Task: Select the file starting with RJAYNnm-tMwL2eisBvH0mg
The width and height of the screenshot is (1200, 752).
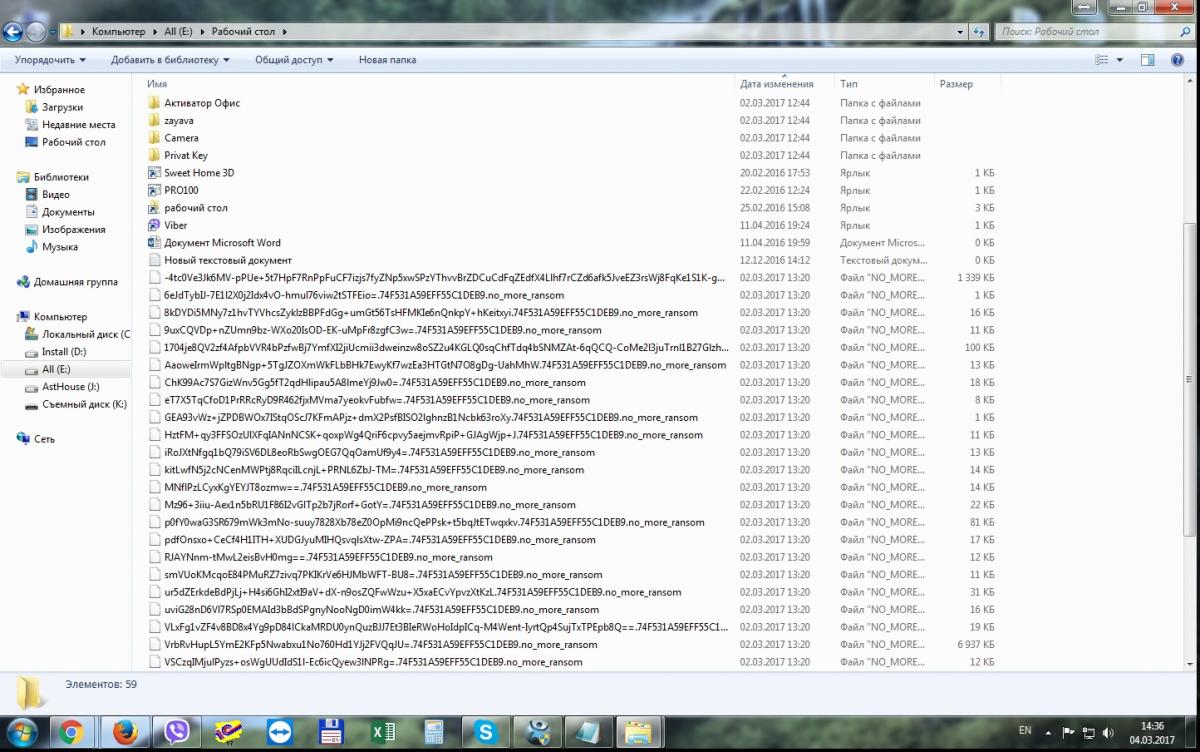Action: [x=328, y=557]
